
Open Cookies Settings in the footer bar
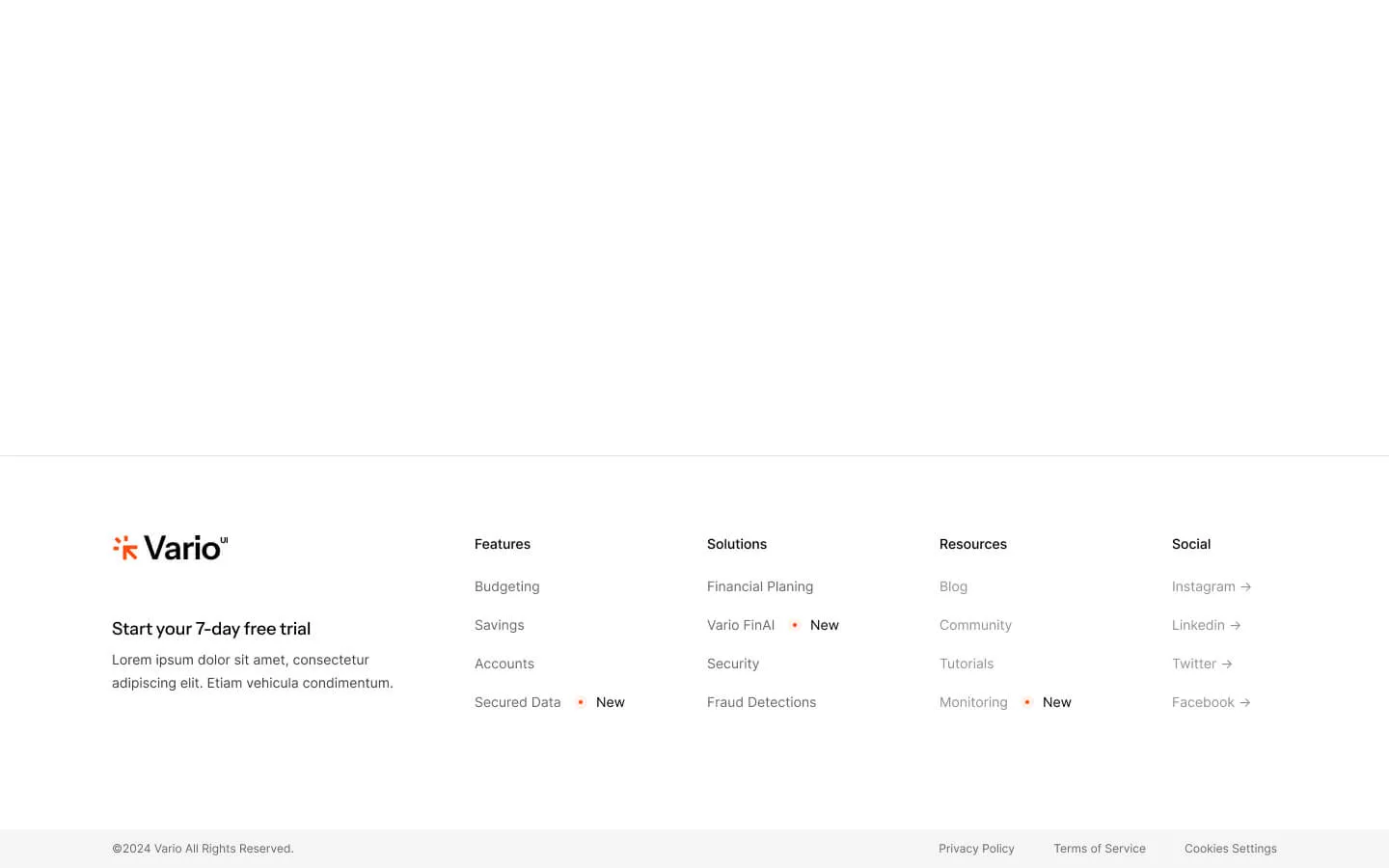click(1230, 849)
